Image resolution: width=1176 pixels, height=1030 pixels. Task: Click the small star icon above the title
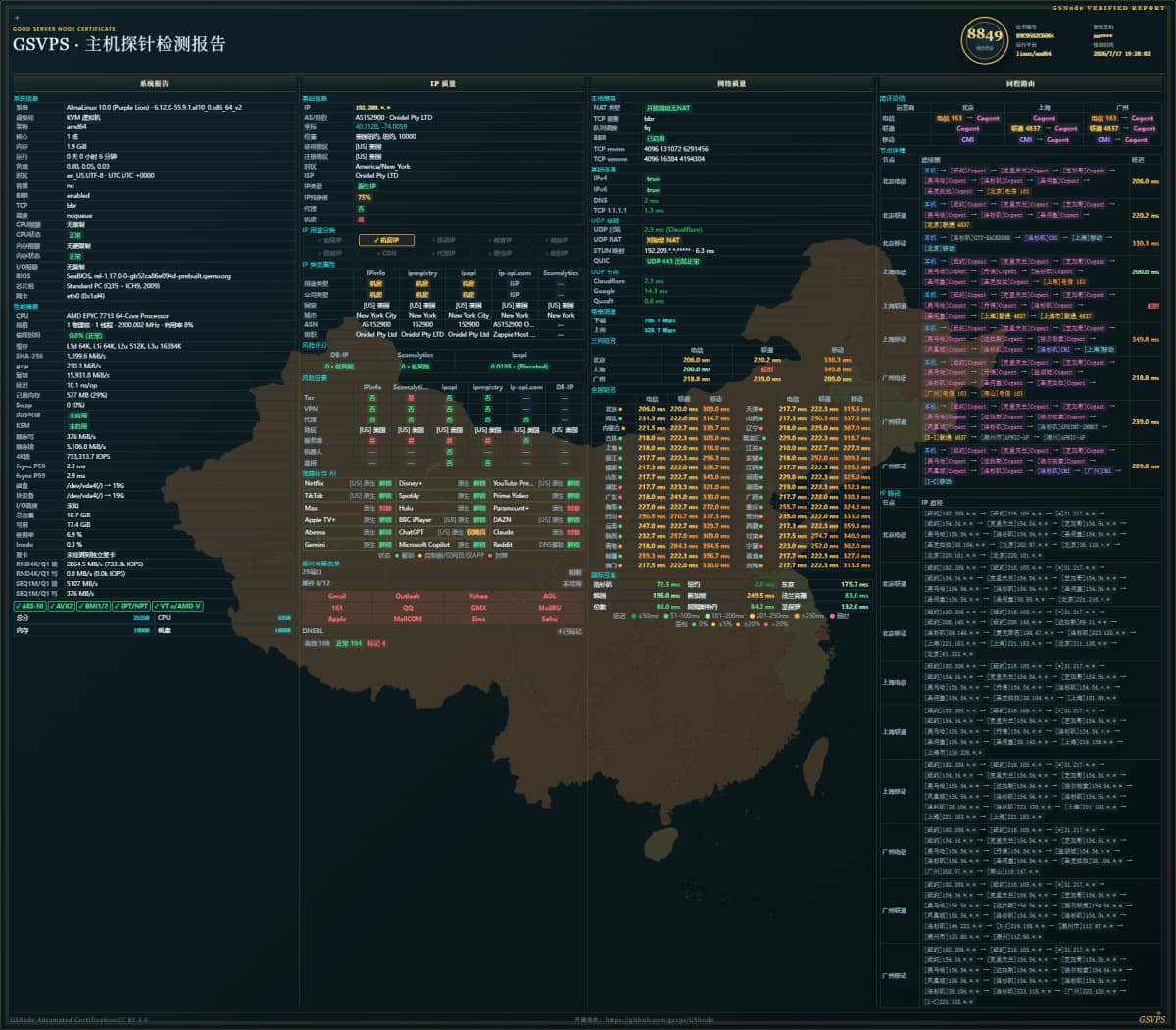[x=16, y=19]
